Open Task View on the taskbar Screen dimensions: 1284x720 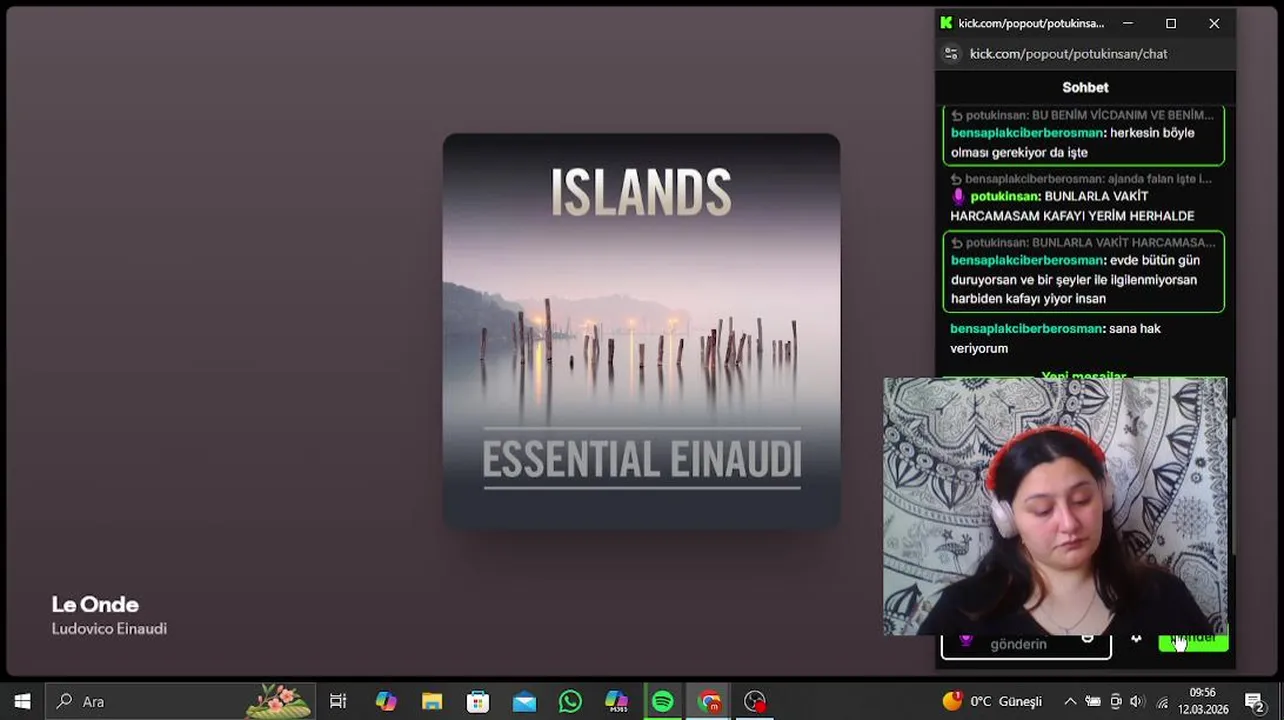click(338, 701)
